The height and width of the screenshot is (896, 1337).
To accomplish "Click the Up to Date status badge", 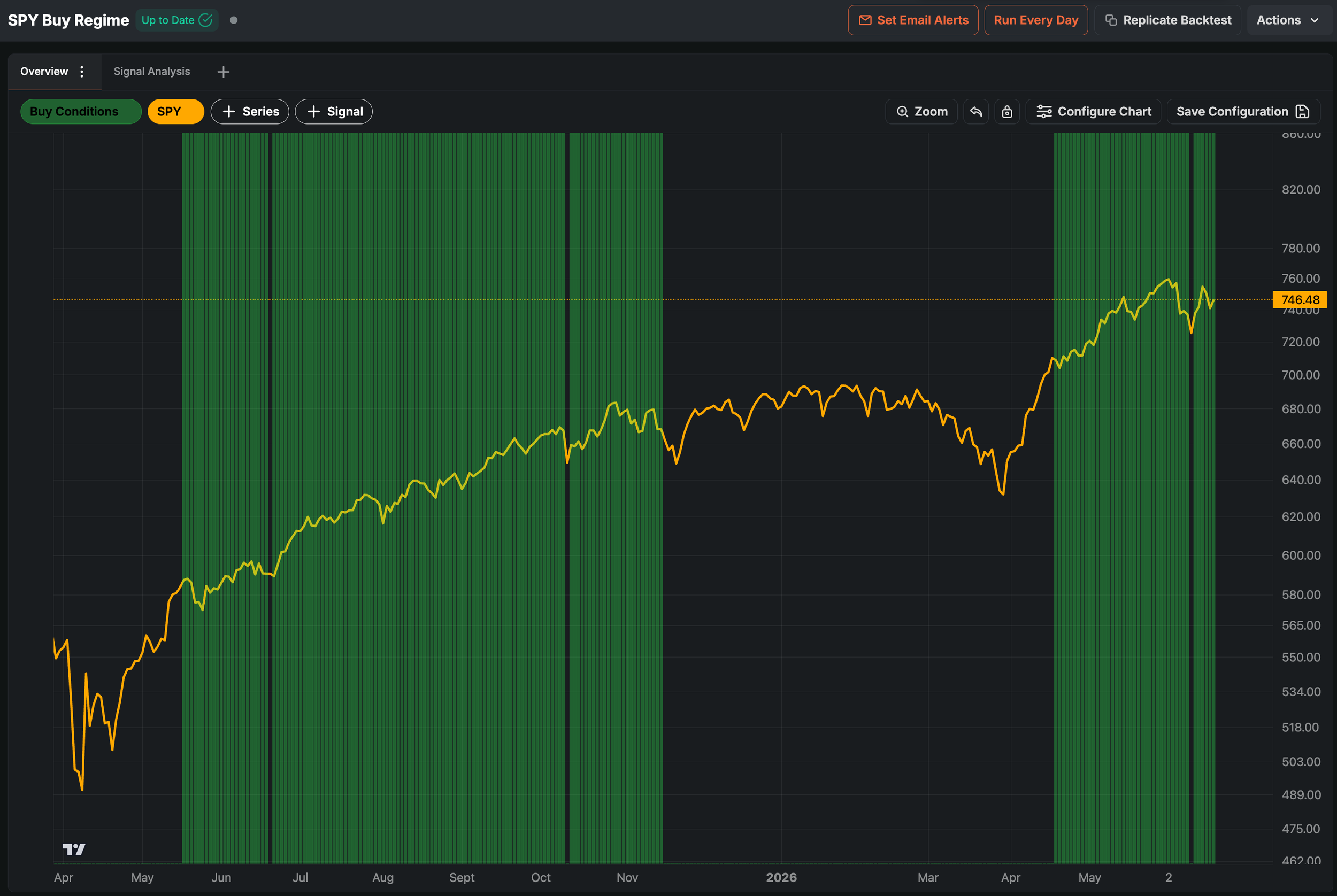I will (x=176, y=20).
